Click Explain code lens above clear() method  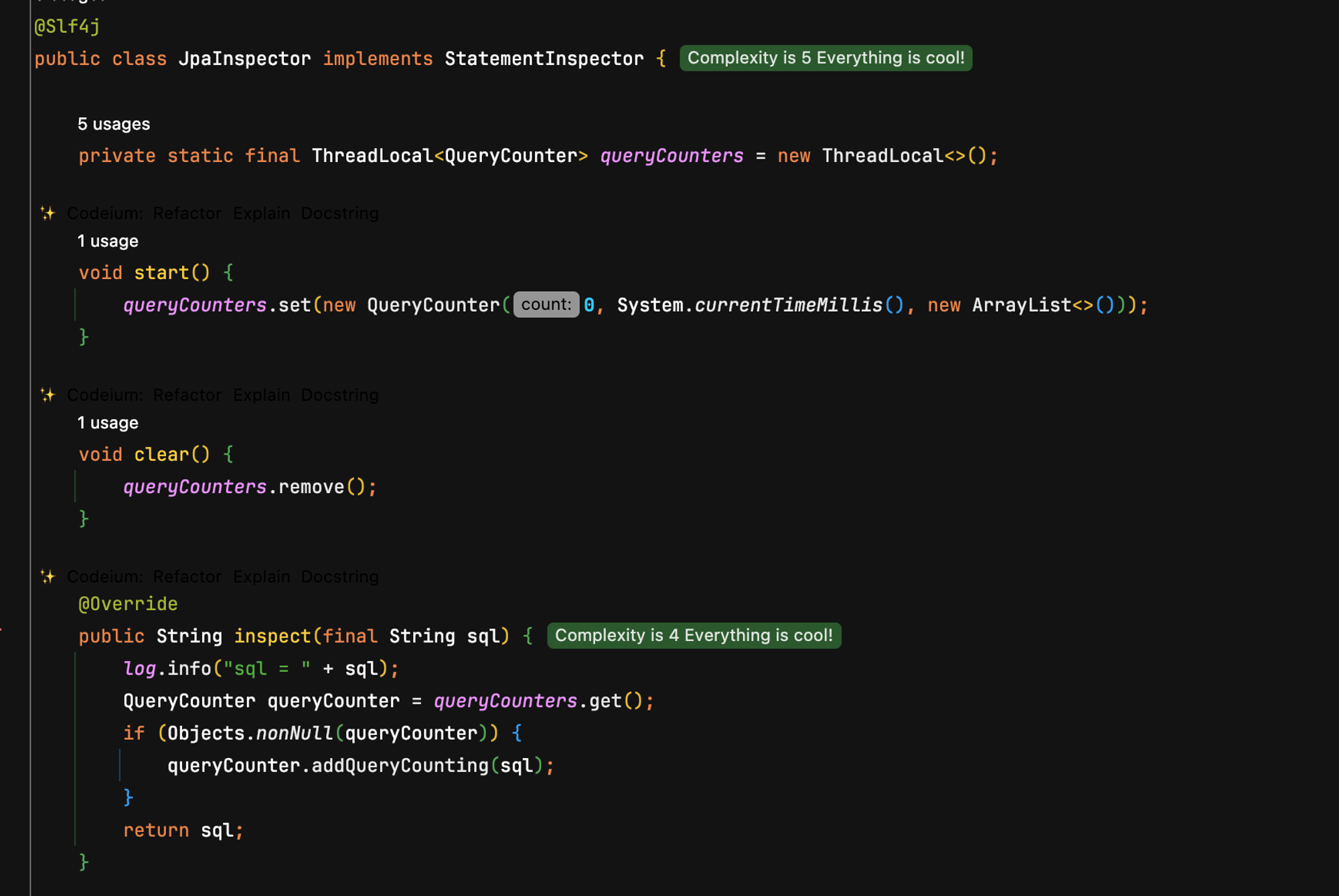pos(261,395)
